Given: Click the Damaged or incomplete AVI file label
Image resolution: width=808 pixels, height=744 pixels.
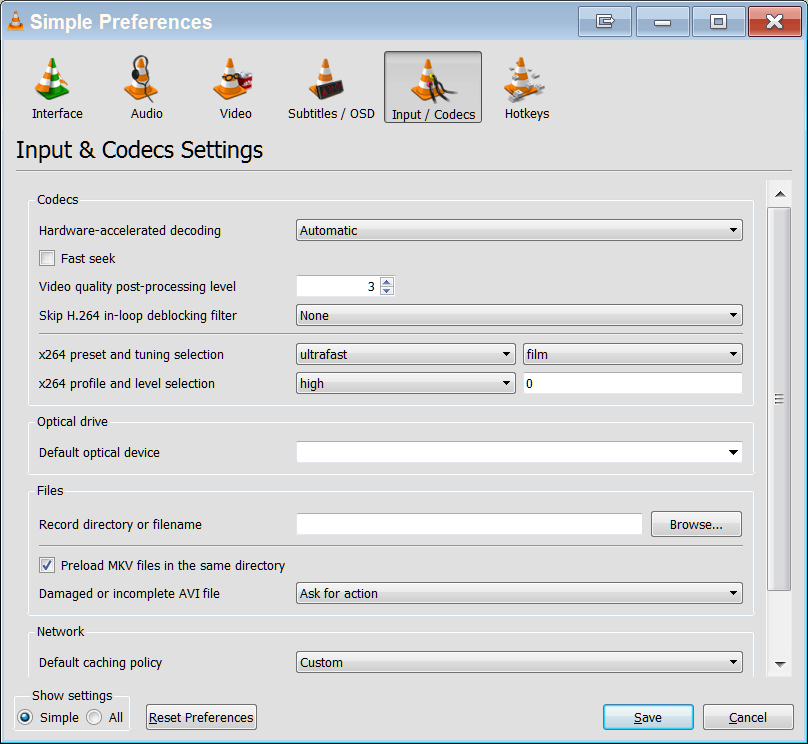Looking at the screenshot, I should (x=129, y=594).
